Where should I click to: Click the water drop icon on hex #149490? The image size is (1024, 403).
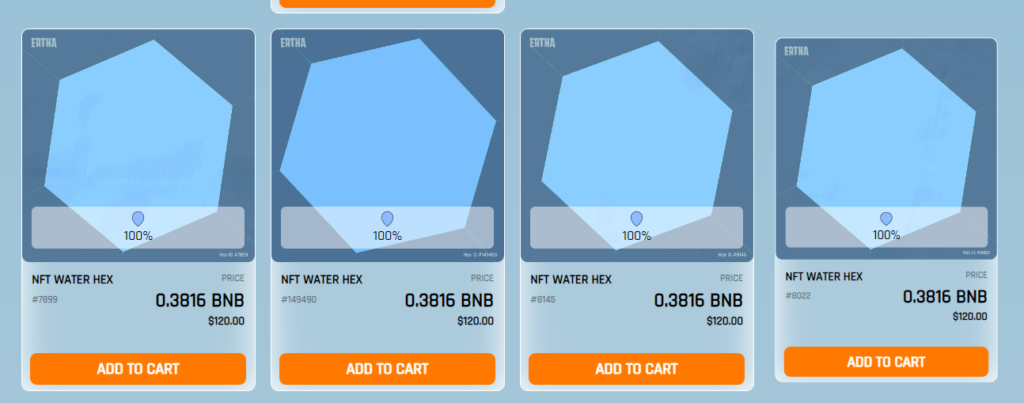coord(387,219)
